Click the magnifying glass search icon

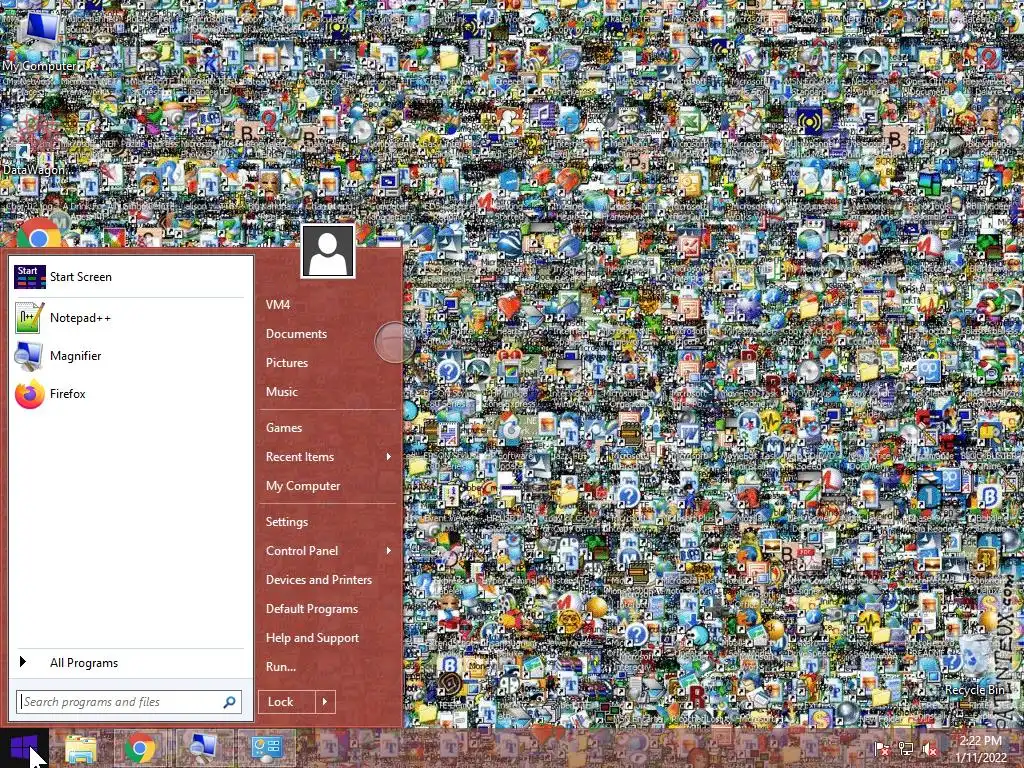(229, 702)
